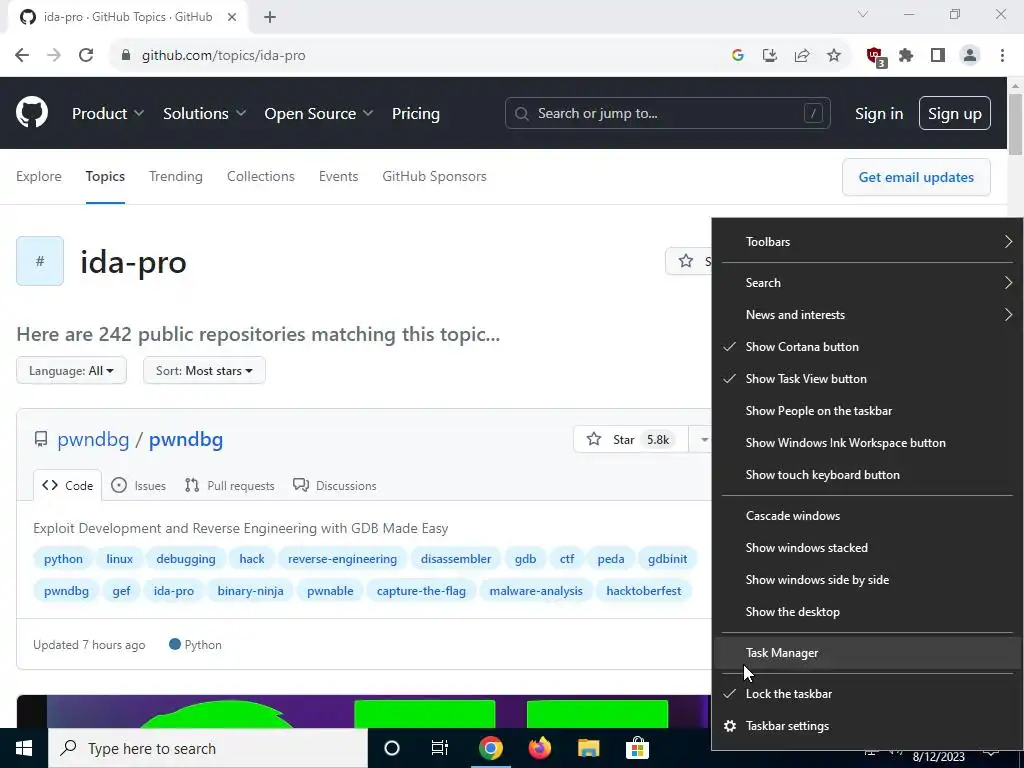
Task: Open Chrome's three-dot menu
Action: (1002, 56)
